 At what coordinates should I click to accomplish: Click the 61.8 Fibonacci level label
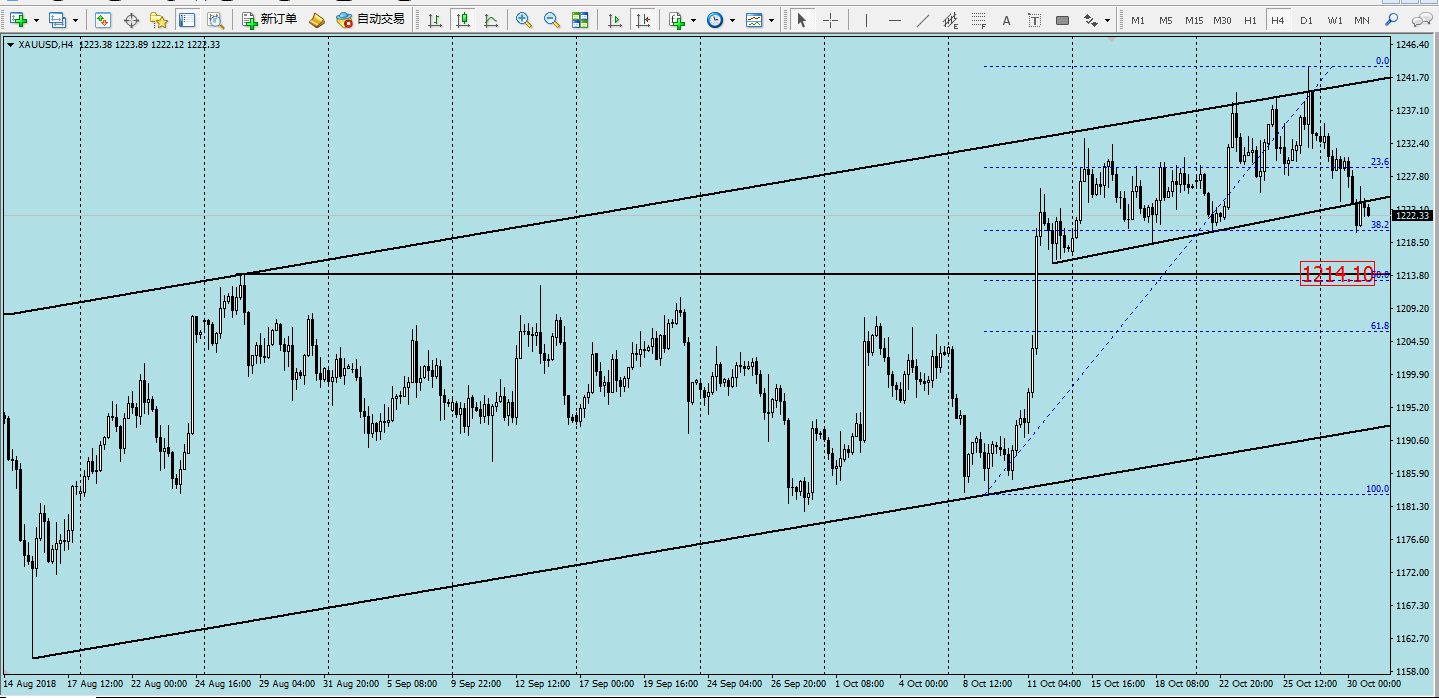pos(1379,327)
